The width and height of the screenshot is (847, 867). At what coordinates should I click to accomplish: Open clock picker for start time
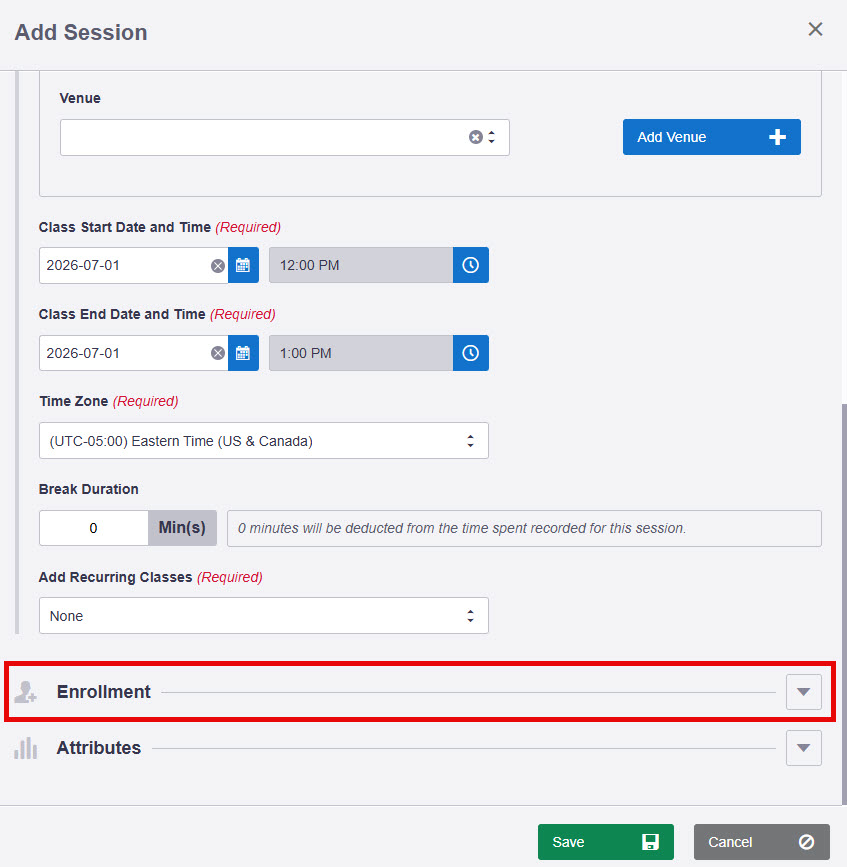[470, 265]
